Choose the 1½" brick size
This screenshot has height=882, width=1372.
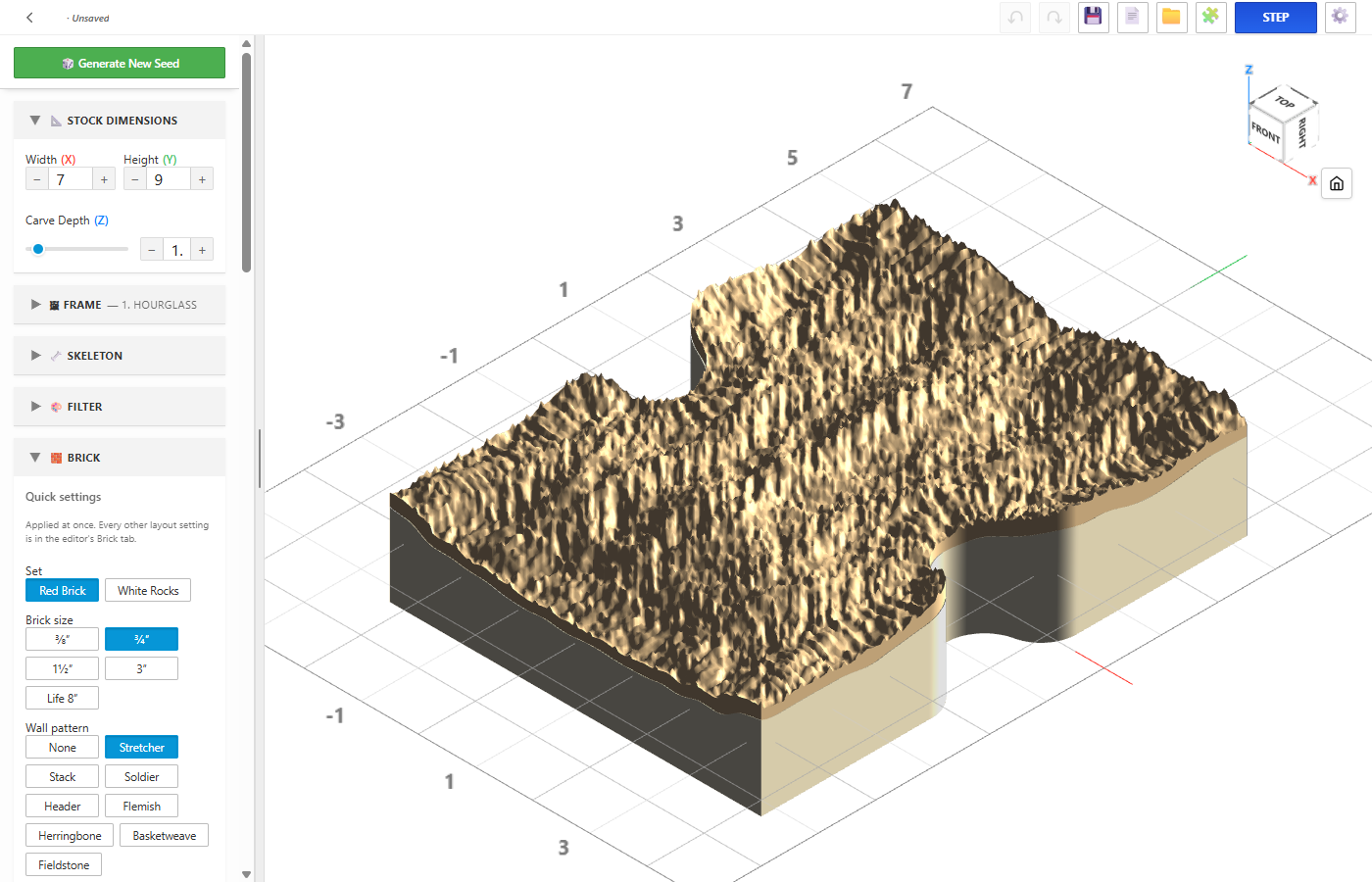click(x=62, y=668)
